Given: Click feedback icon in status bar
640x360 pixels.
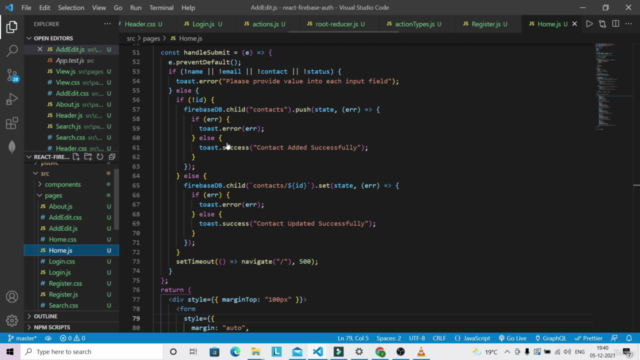Looking at the screenshot, I should [x=614, y=338].
